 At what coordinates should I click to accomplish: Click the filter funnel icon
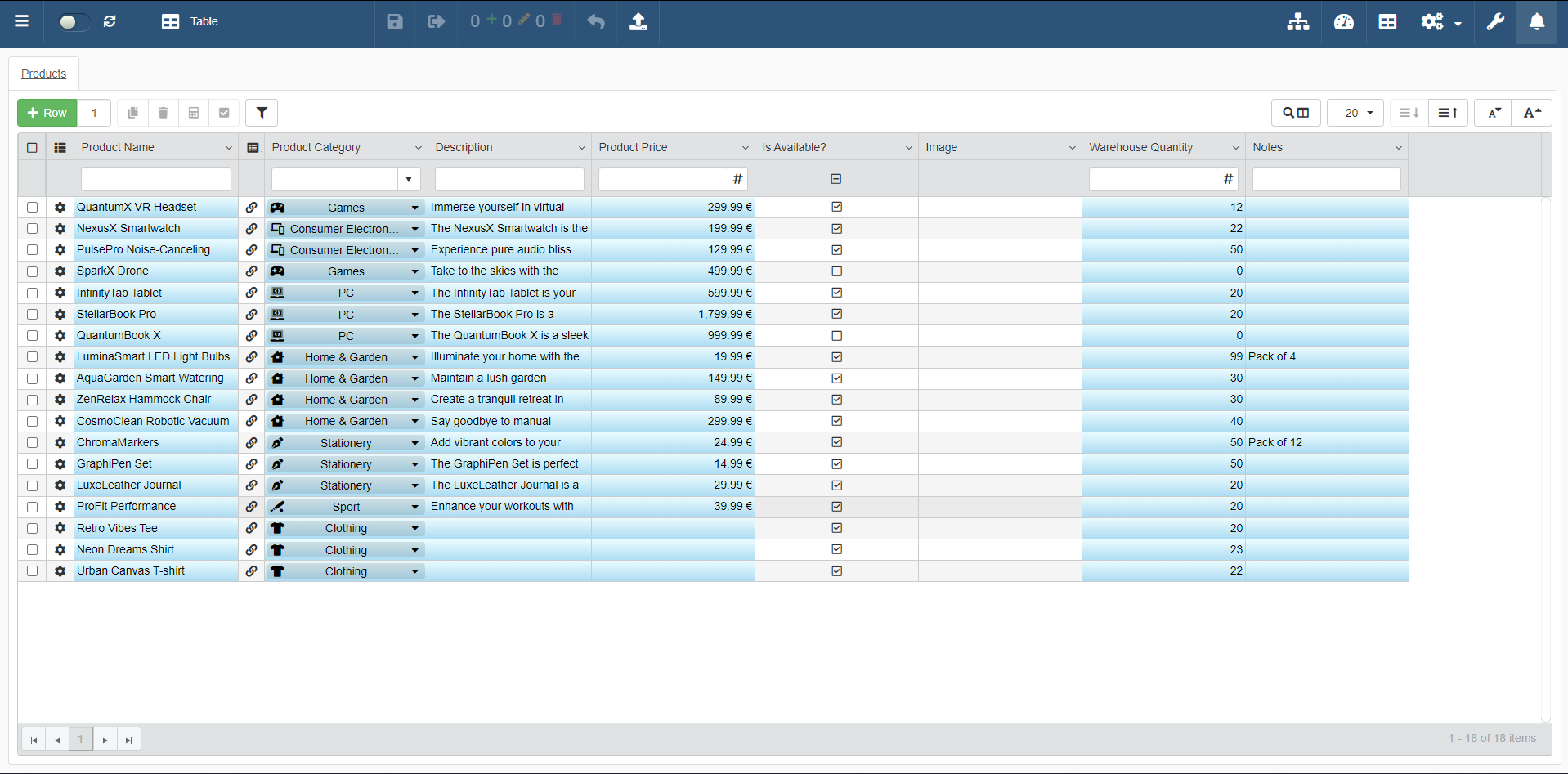click(262, 113)
